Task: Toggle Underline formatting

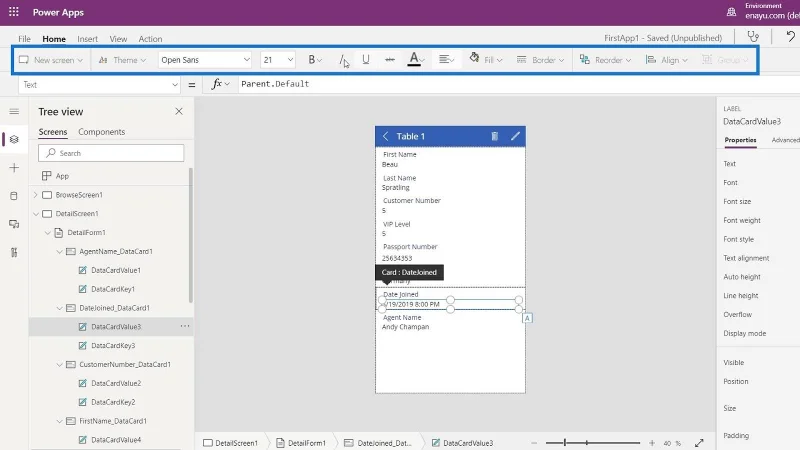Action: [x=366, y=60]
